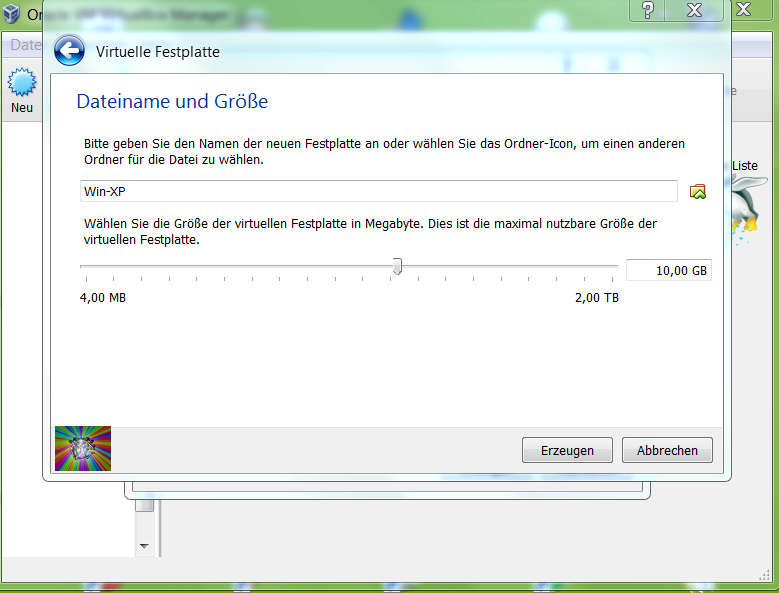Click slider track near the 2,00 TB end
The width and height of the screenshot is (779, 593).
[600, 266]
